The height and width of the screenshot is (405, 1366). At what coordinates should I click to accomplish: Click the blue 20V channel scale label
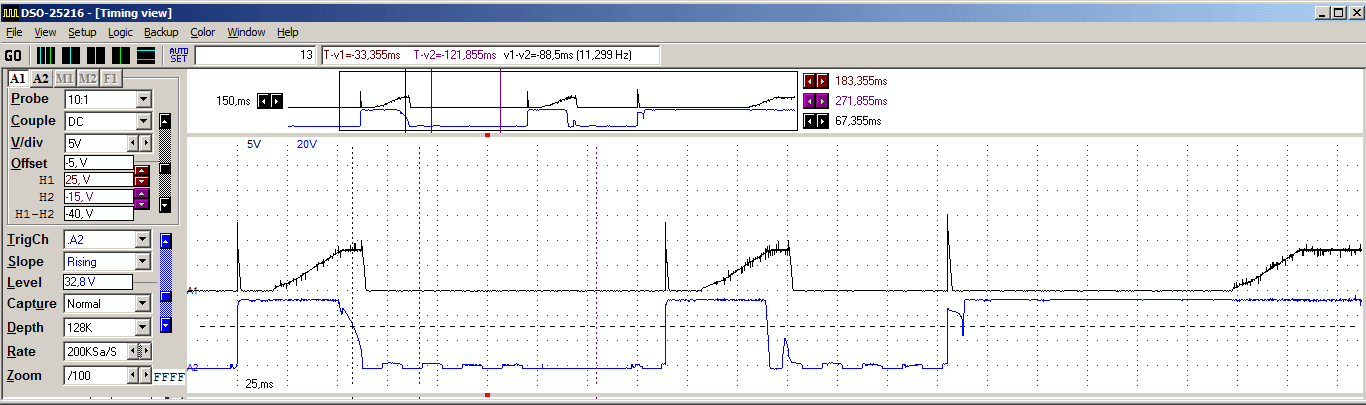pyautogui.click(x=306, y=144)
